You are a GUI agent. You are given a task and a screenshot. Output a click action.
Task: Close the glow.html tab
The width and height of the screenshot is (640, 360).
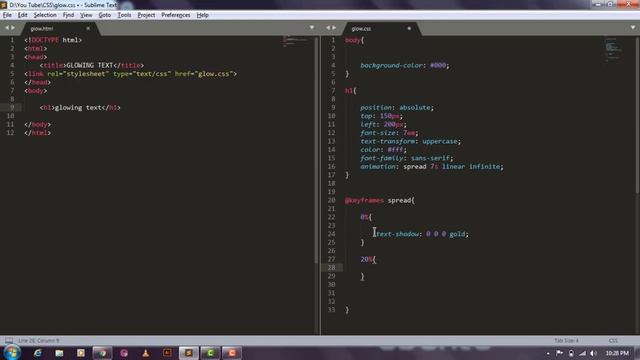click(x=88, y=29)
